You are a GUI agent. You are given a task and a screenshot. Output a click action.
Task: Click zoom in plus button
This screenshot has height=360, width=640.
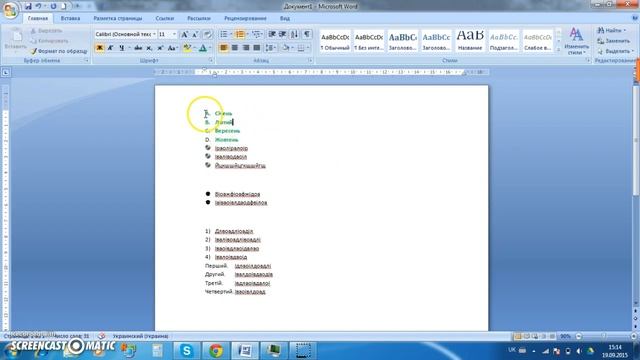point(633,336)
